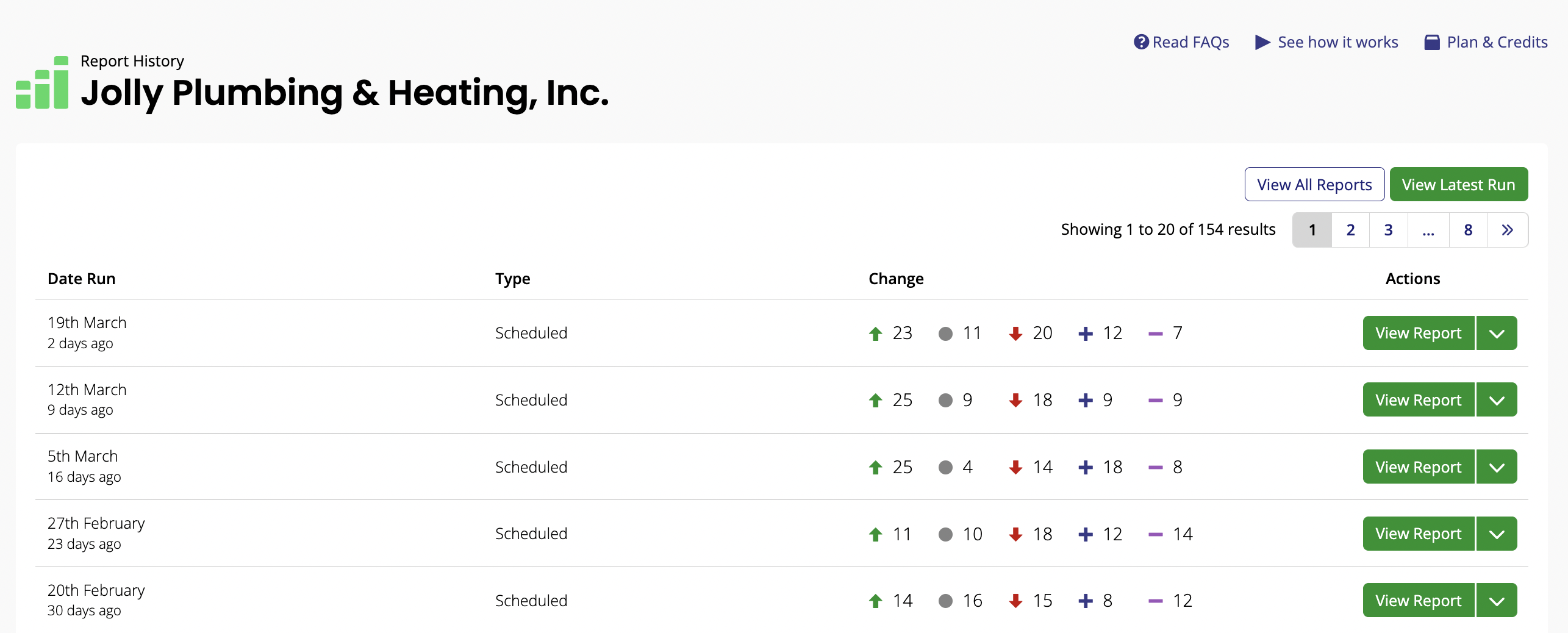The height and width of the screenshot is (633, 1568).
Task: Click red down arrow in 12th March row
Action: (1015, 401)
